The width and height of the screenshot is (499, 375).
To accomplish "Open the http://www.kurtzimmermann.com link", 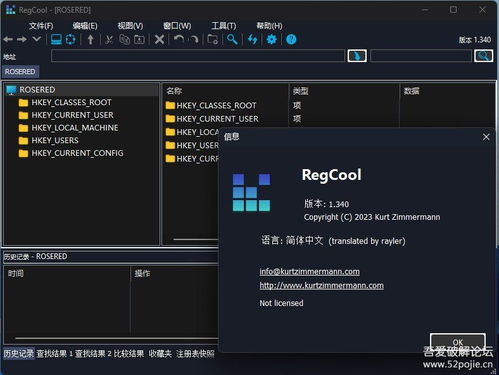I will pos(322,285).
